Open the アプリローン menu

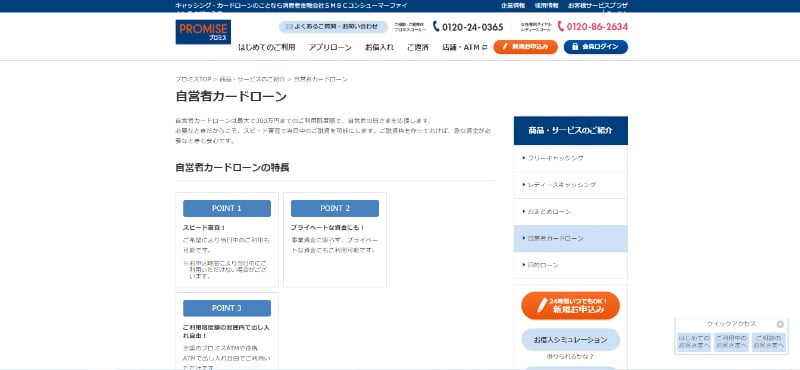(330, 47)
